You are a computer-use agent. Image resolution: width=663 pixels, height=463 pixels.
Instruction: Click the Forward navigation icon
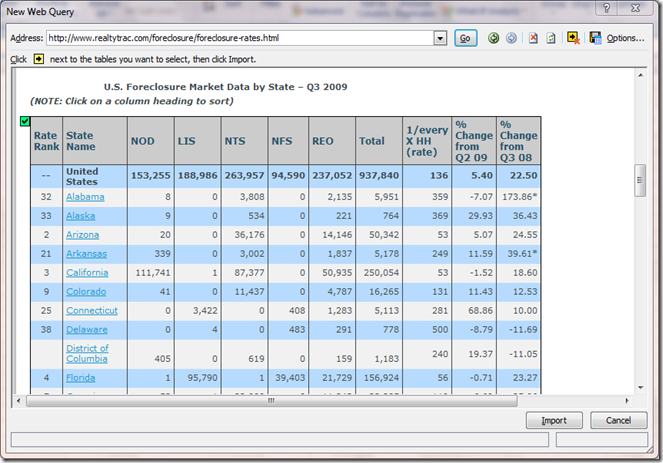coord(511,38)
